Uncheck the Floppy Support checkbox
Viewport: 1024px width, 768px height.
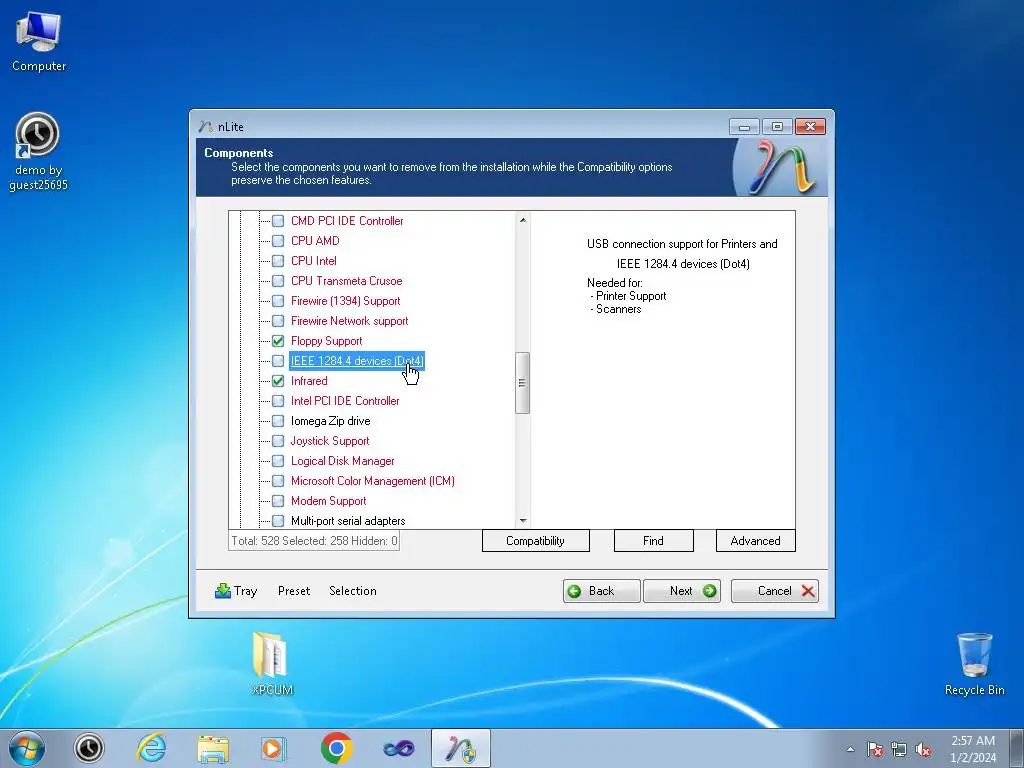point(278,341)
